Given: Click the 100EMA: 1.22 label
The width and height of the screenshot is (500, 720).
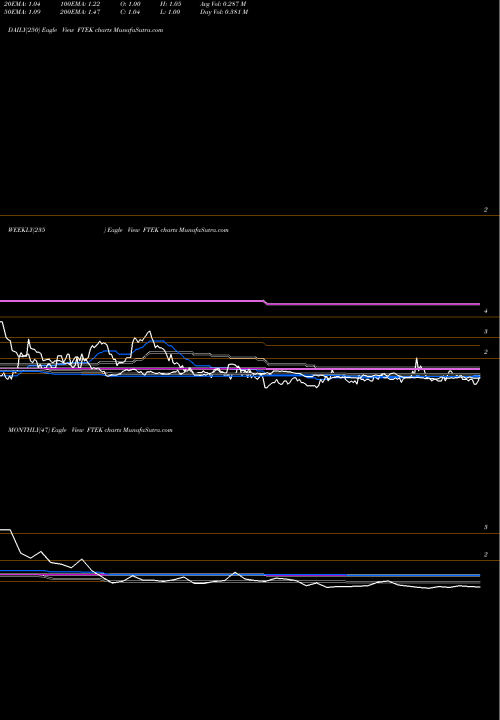Looking at the screenshot, I should [x=80, y=4].
